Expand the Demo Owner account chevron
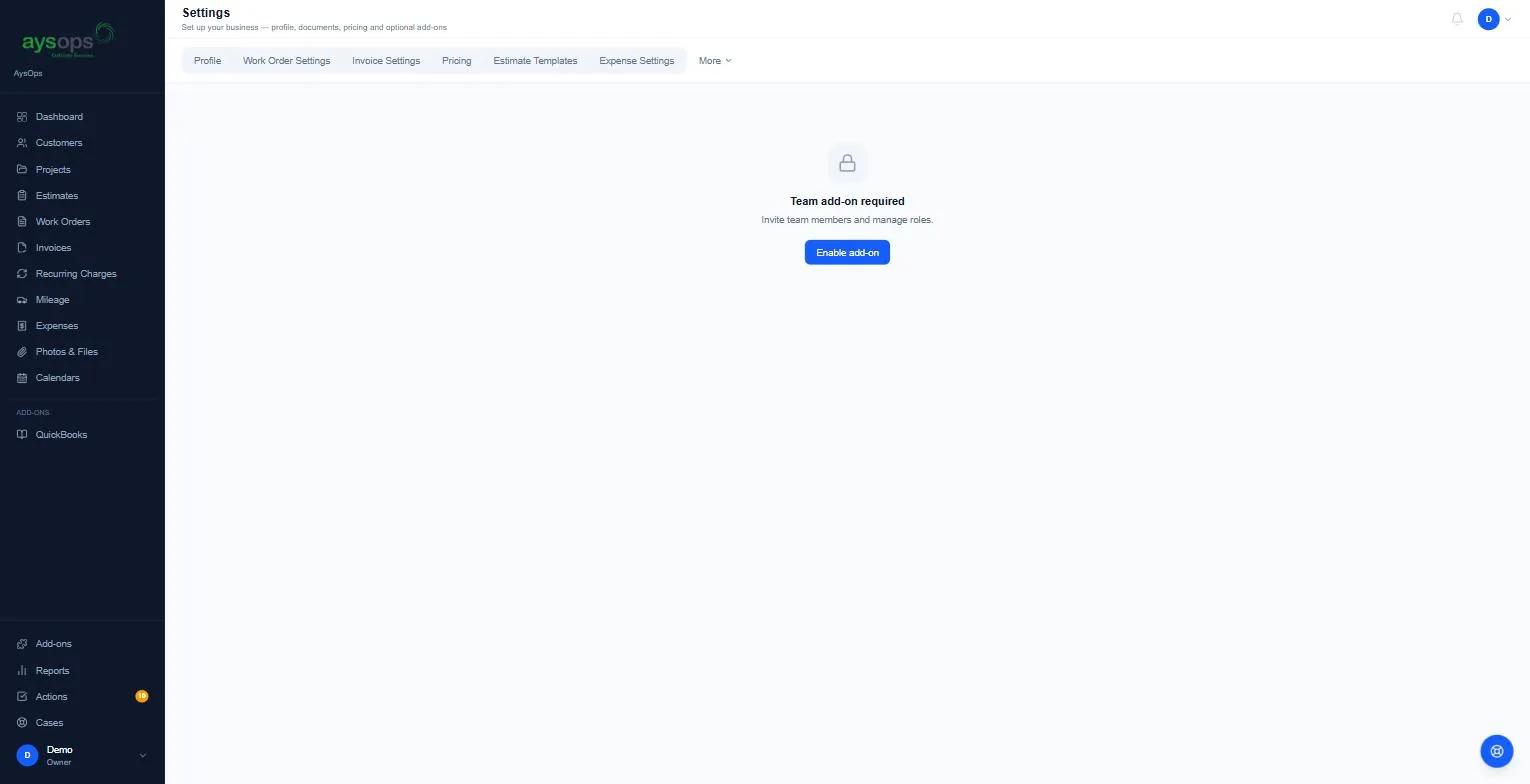 point(142,756)
